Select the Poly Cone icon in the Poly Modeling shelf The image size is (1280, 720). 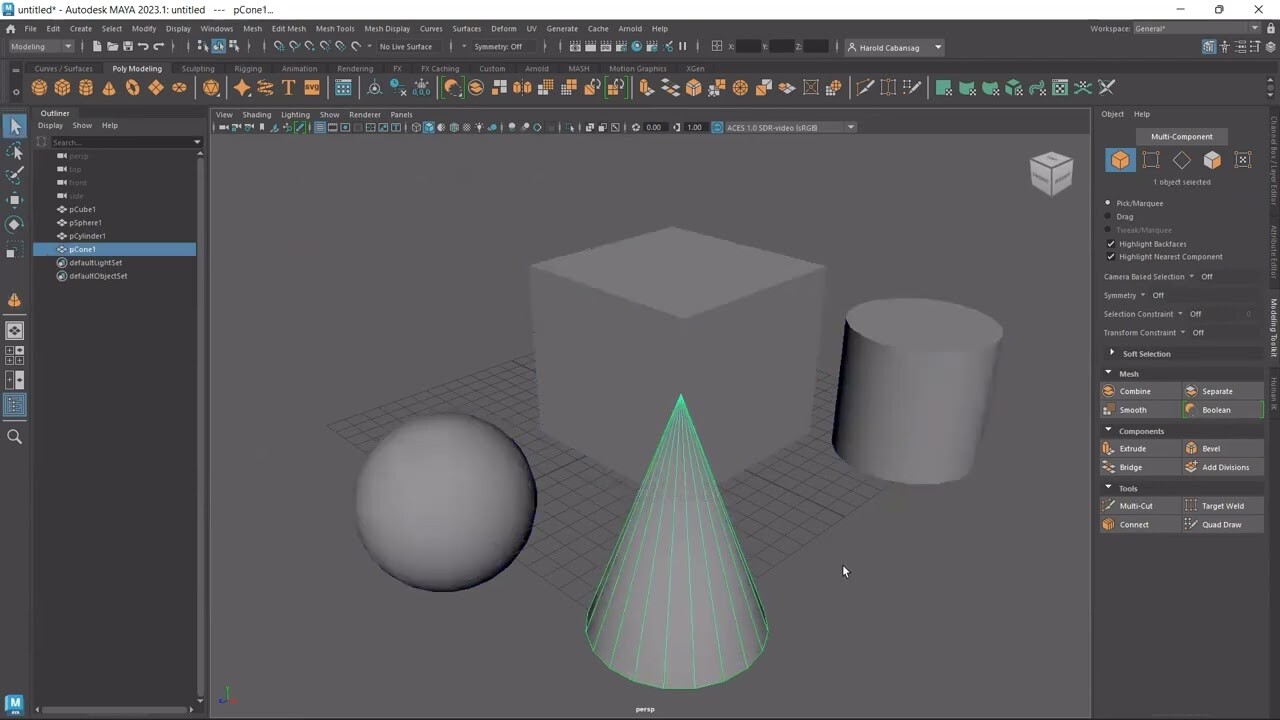(x=109, y=87)
